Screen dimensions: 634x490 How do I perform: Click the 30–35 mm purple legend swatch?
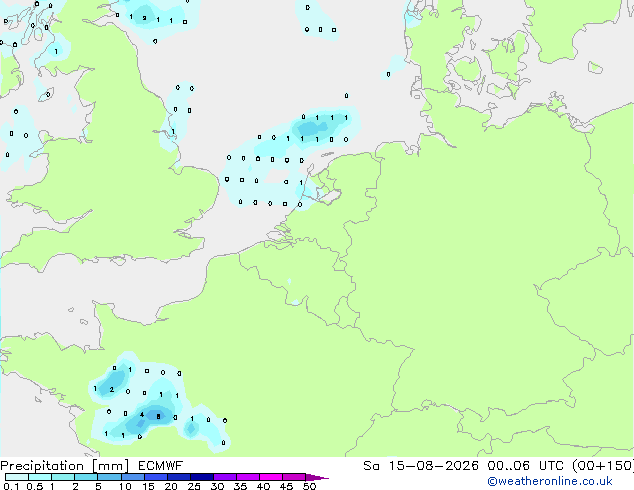[224, 477]
